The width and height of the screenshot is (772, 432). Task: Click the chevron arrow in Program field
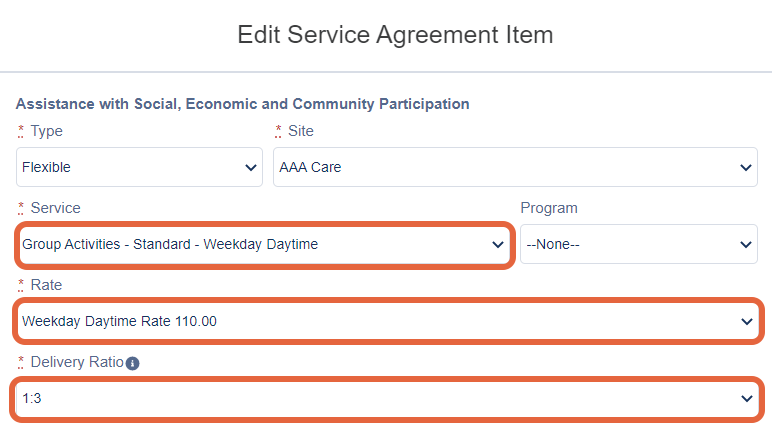click(x=745, y=244)
